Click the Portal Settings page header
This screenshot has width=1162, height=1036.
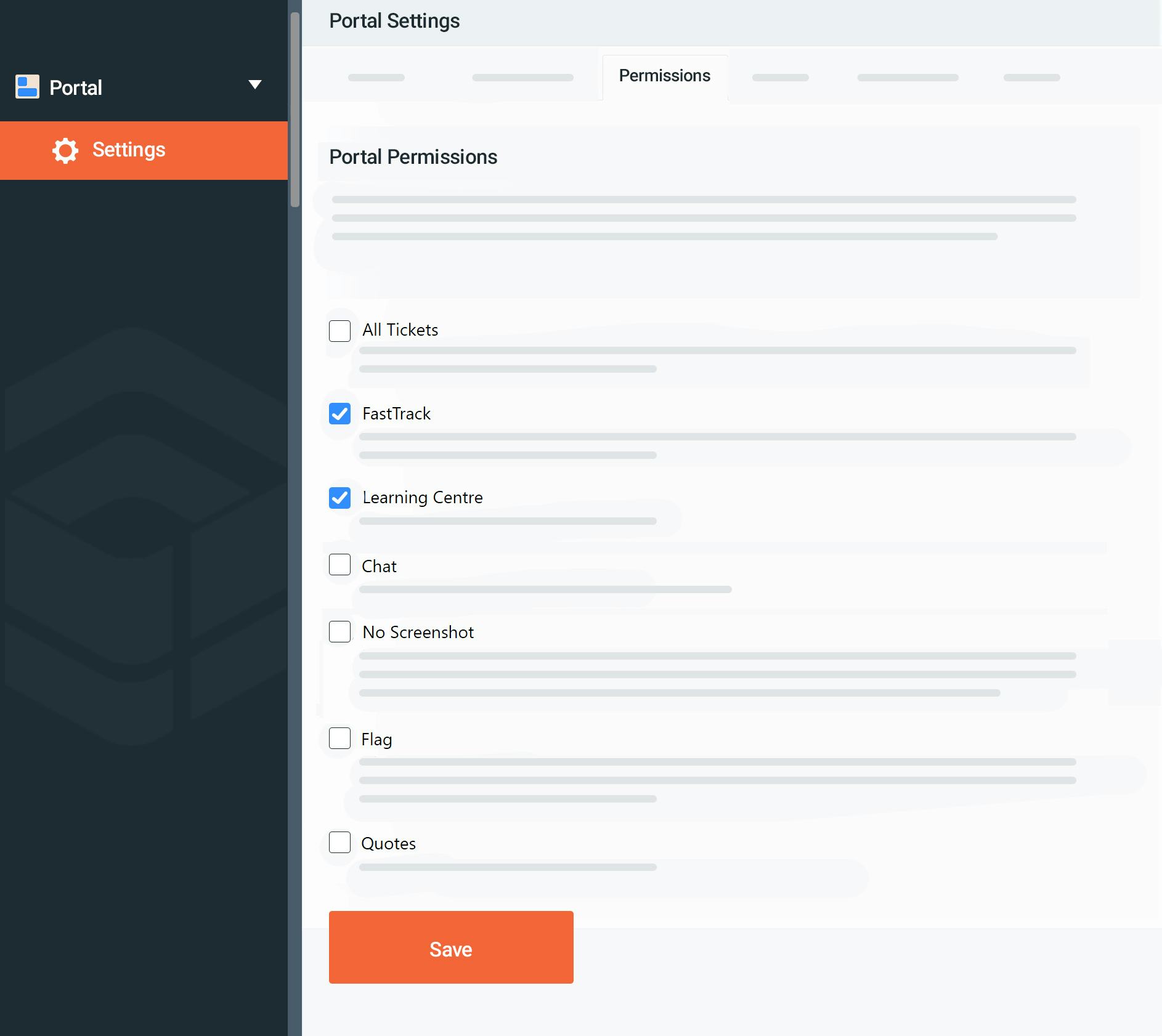click(x=394, y=20)
